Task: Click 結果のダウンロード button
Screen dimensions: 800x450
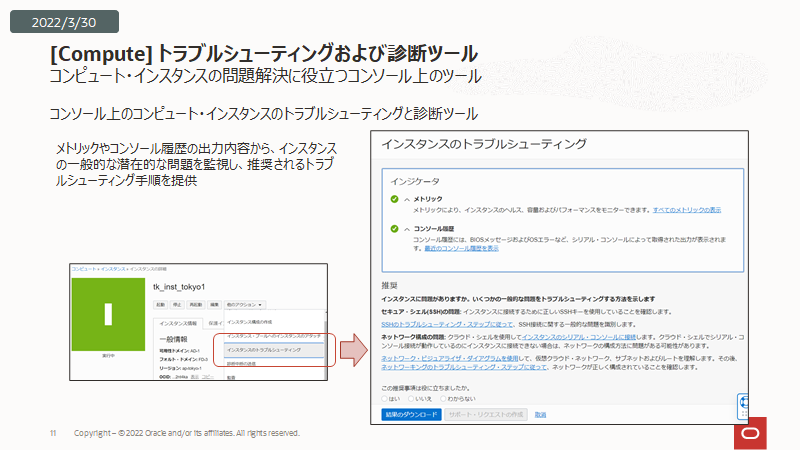Action: coord(411,414)
